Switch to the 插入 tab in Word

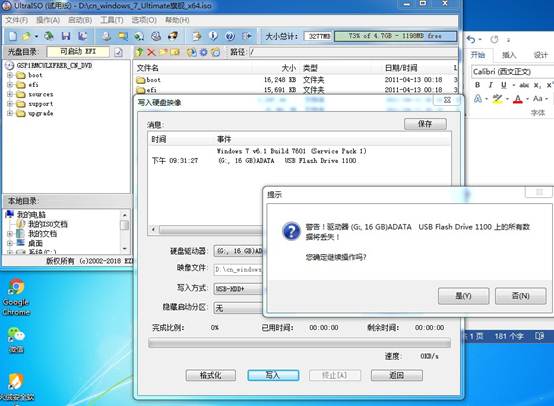tap(509, 55)
